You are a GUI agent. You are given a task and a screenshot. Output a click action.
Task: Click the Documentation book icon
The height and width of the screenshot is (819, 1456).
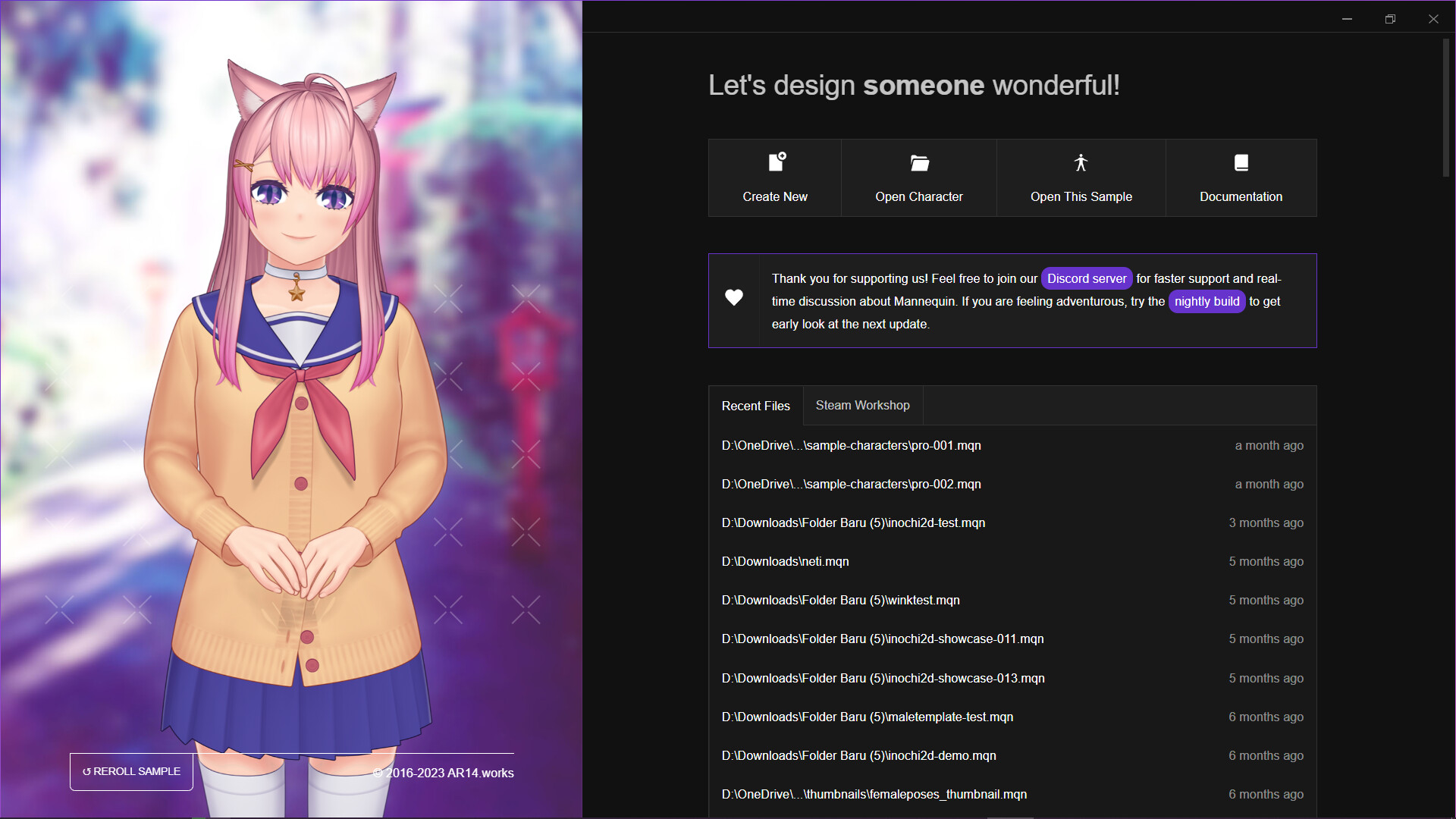pyautogui.click(x=1241, y=162)
